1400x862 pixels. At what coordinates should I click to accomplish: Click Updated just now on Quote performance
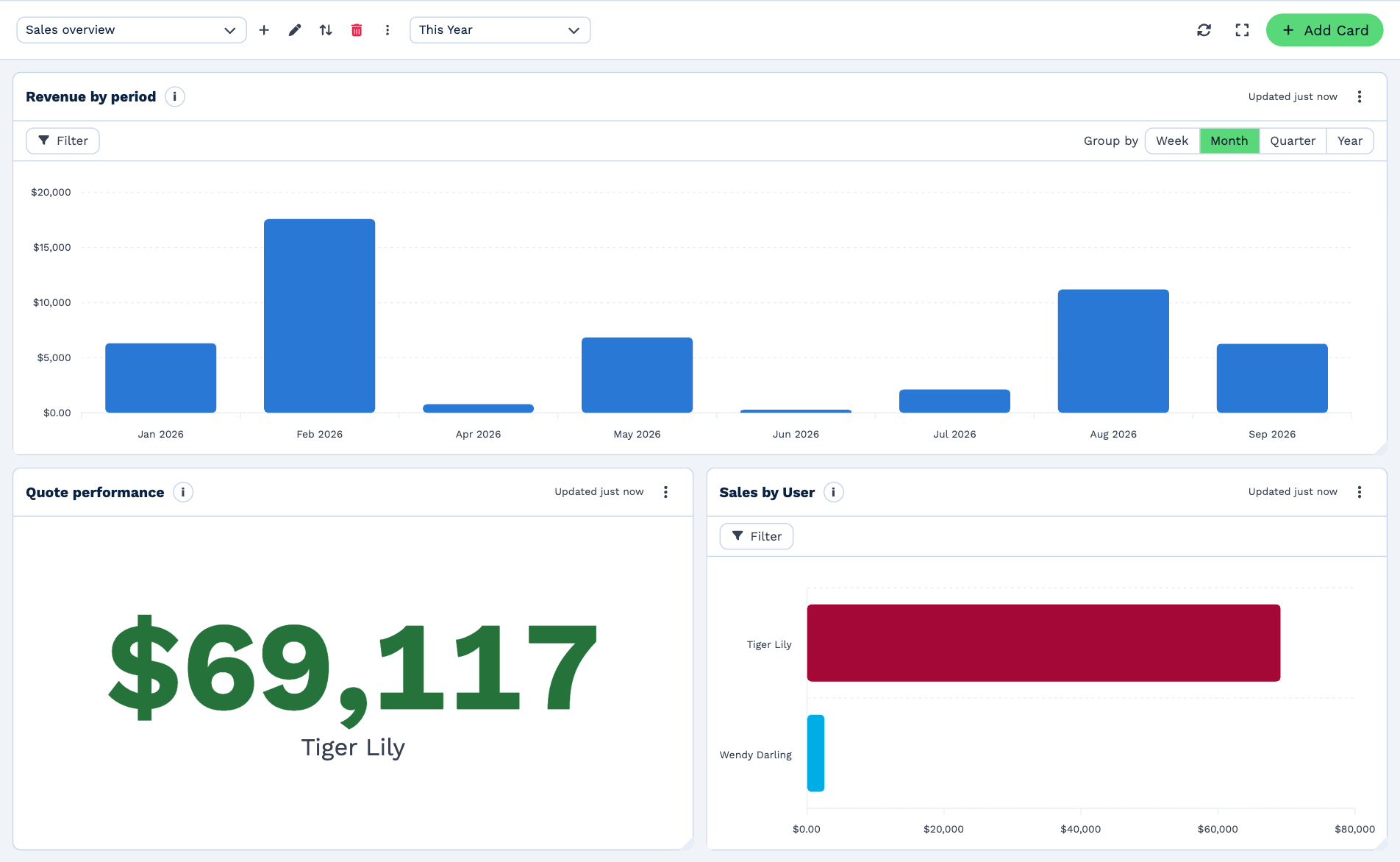(599, 492)
